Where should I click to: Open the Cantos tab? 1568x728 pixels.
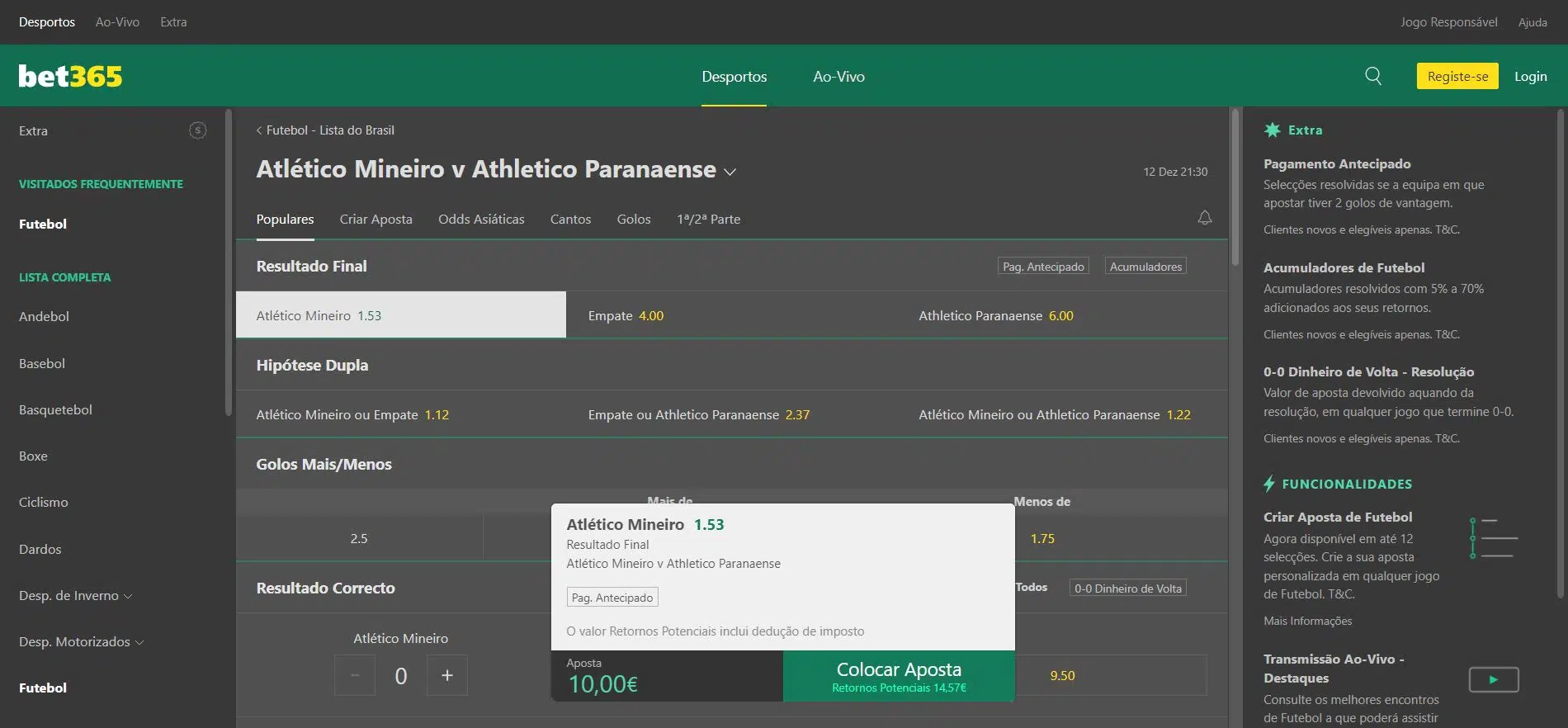pyautogui.click(x=570, y=219)
